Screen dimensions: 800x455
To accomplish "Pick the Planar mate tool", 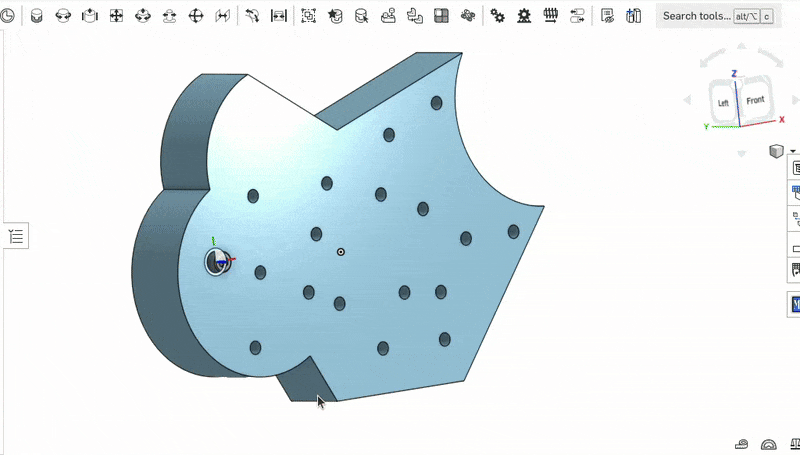I will [x=116, y=16].
